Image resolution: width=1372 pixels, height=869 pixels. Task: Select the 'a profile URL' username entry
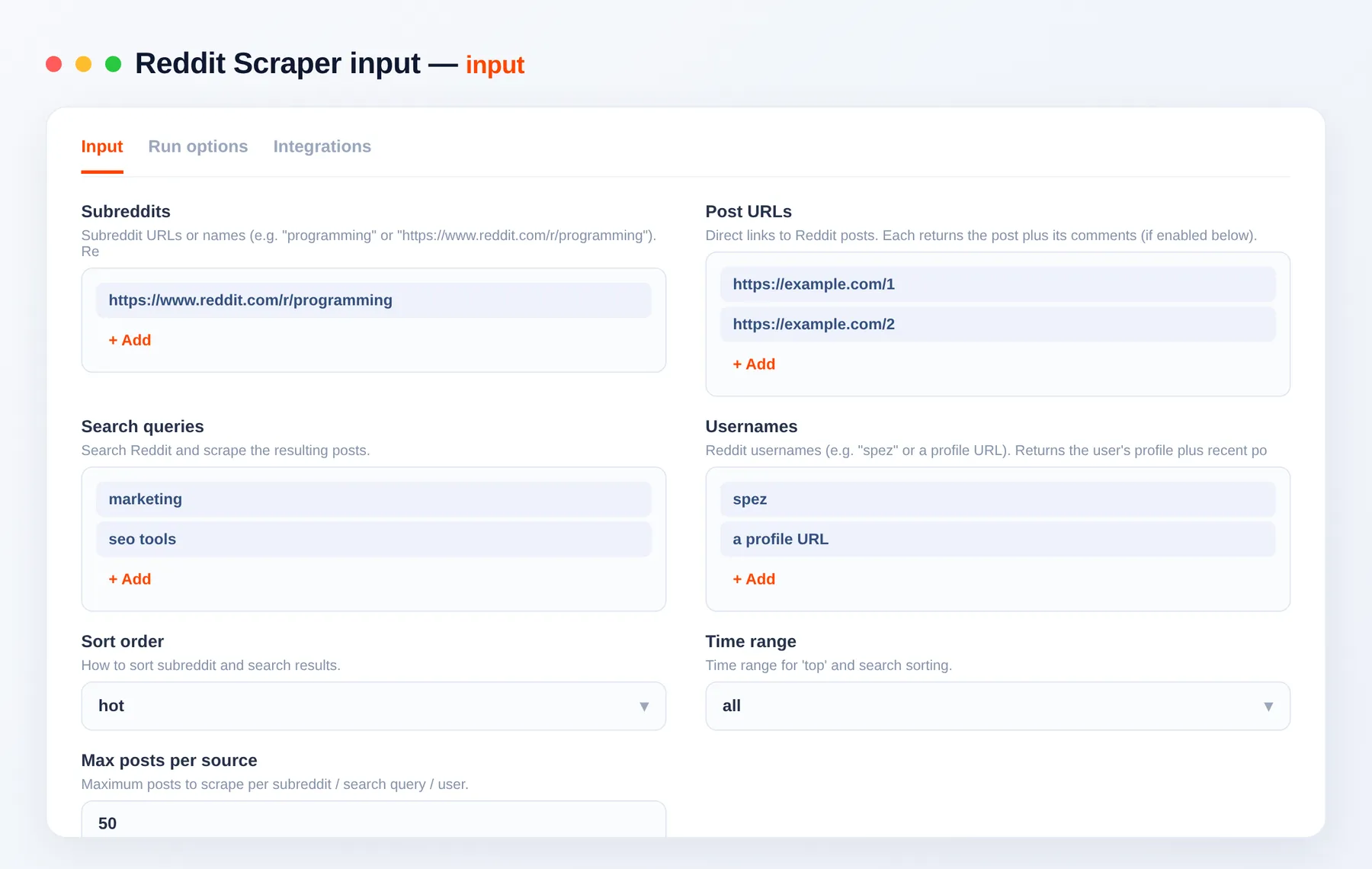pos(998,539)
